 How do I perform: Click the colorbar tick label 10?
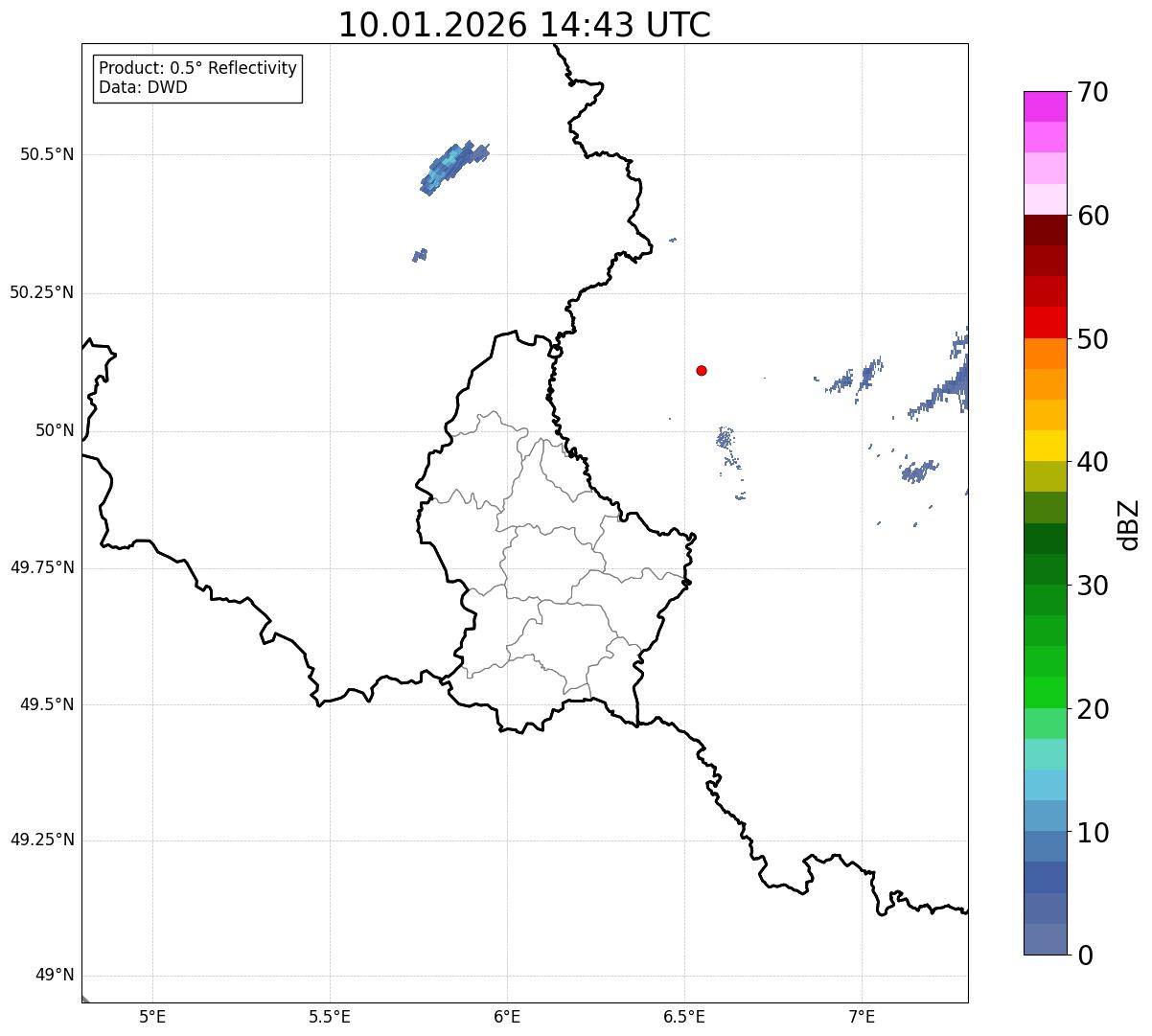tap(1093, 833)
